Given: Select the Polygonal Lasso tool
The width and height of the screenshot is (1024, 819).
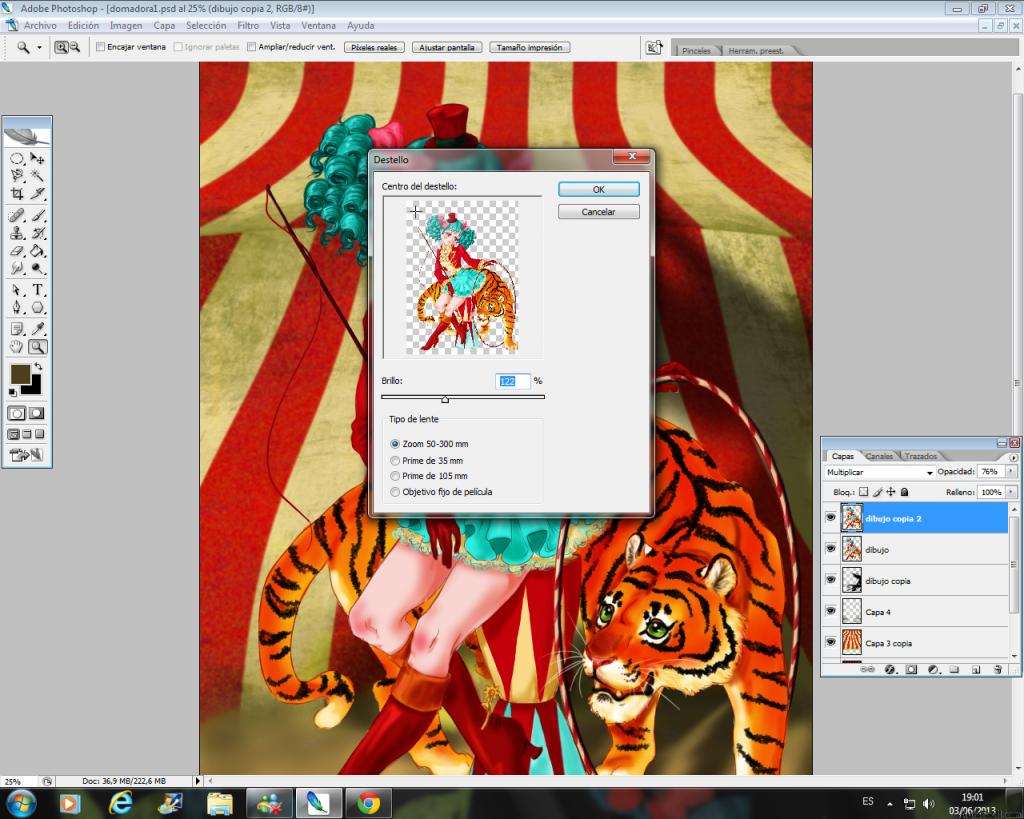Looking at the screenshot, I should tap(17, 176).
